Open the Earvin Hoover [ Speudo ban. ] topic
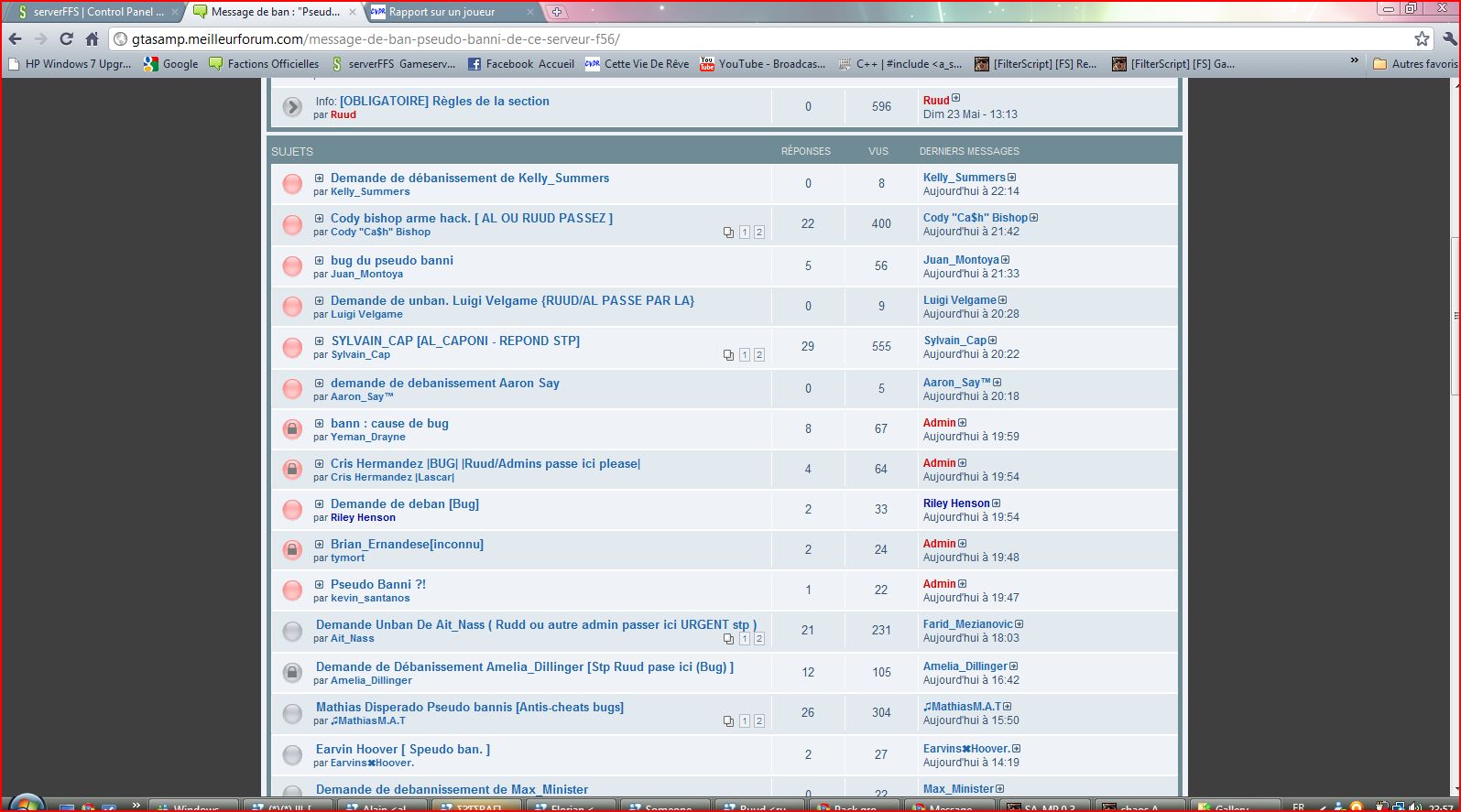 coord(403,749)
